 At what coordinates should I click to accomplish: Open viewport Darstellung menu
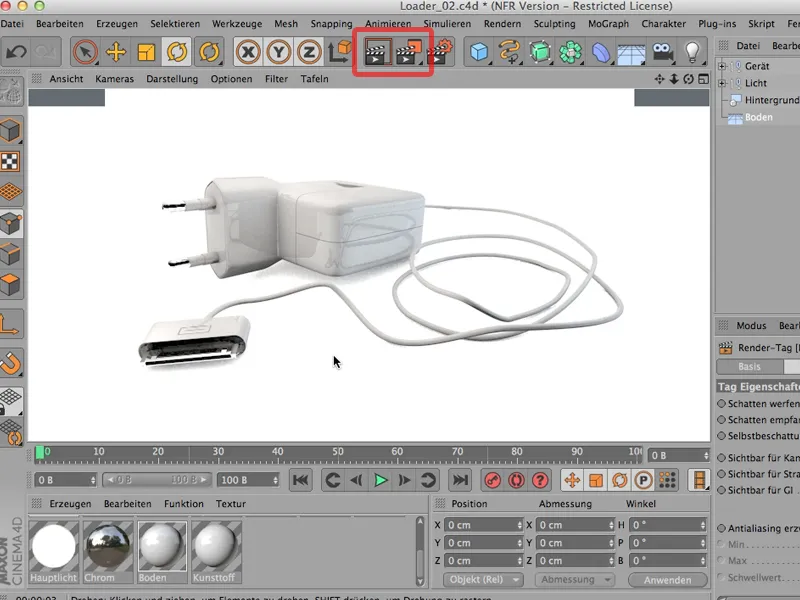[172, 79]
